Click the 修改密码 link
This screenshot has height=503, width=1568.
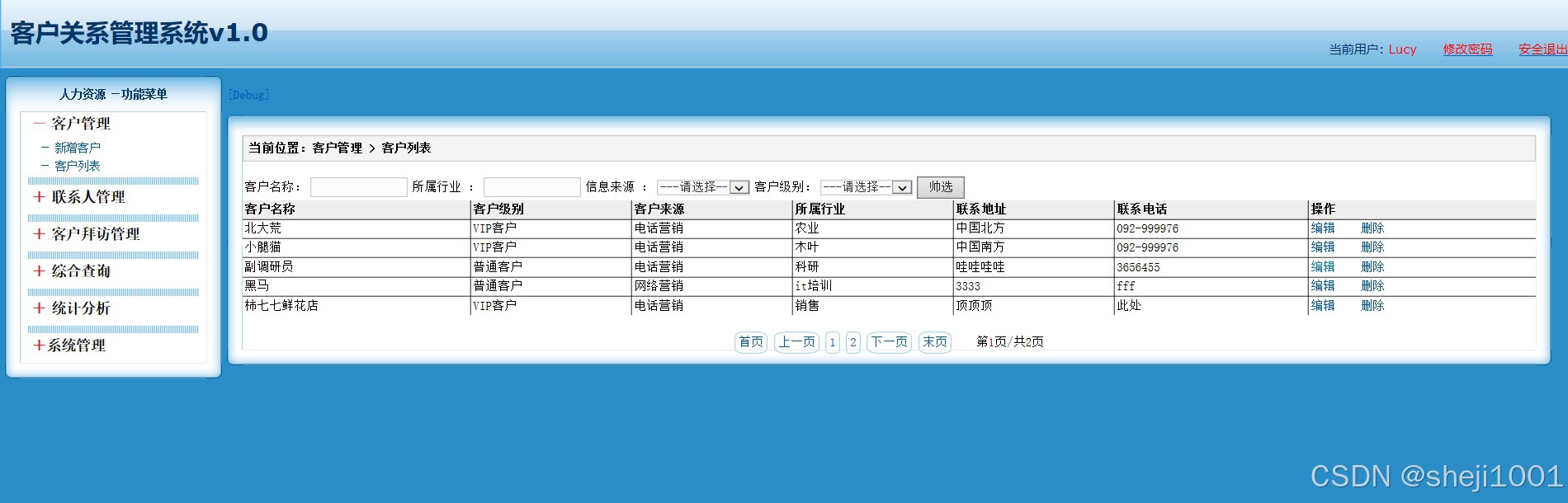click(x=1467, y=49)
